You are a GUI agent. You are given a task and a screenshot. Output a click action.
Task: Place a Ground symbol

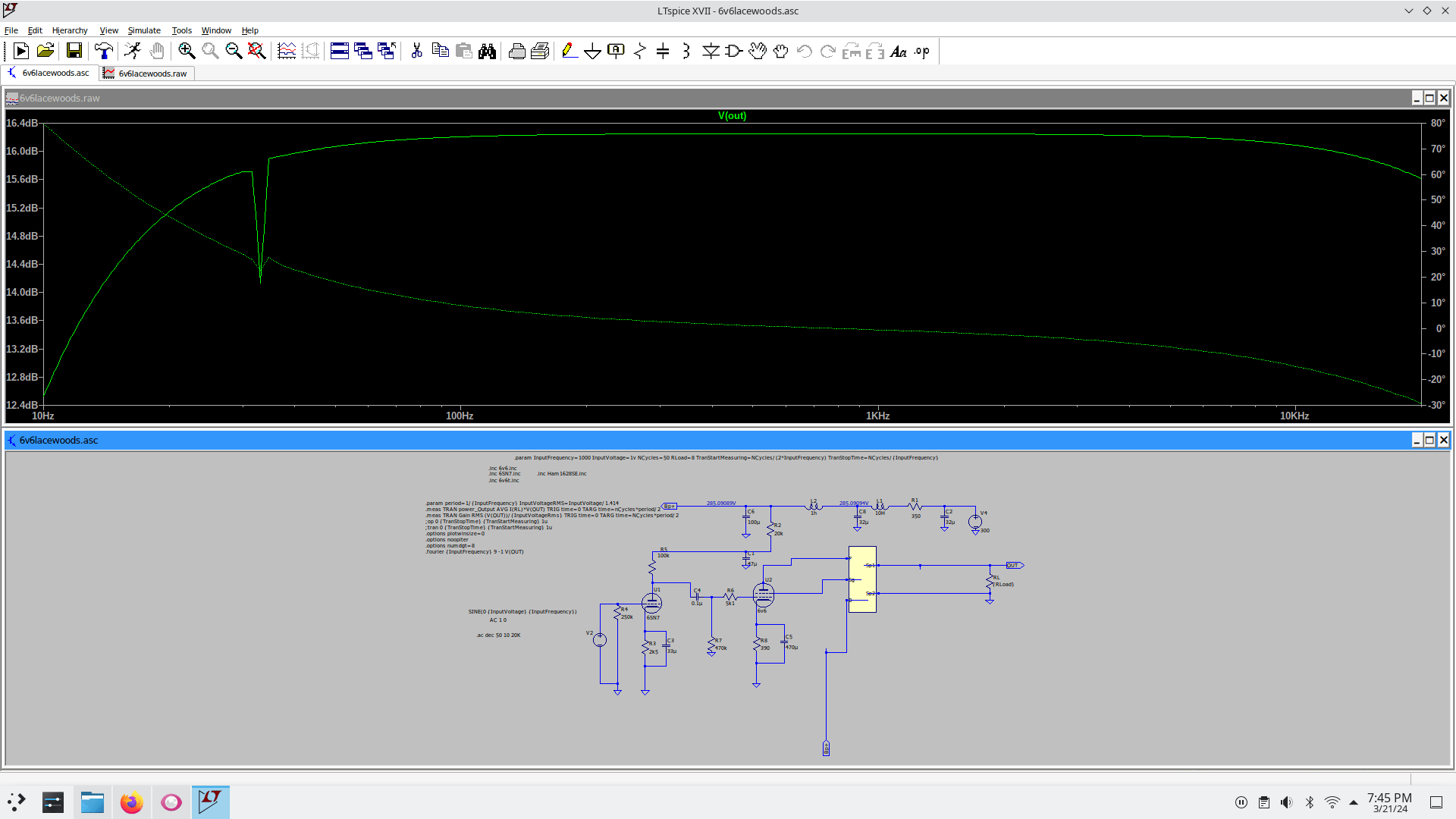pyautogui.click(x=593, y=51)
